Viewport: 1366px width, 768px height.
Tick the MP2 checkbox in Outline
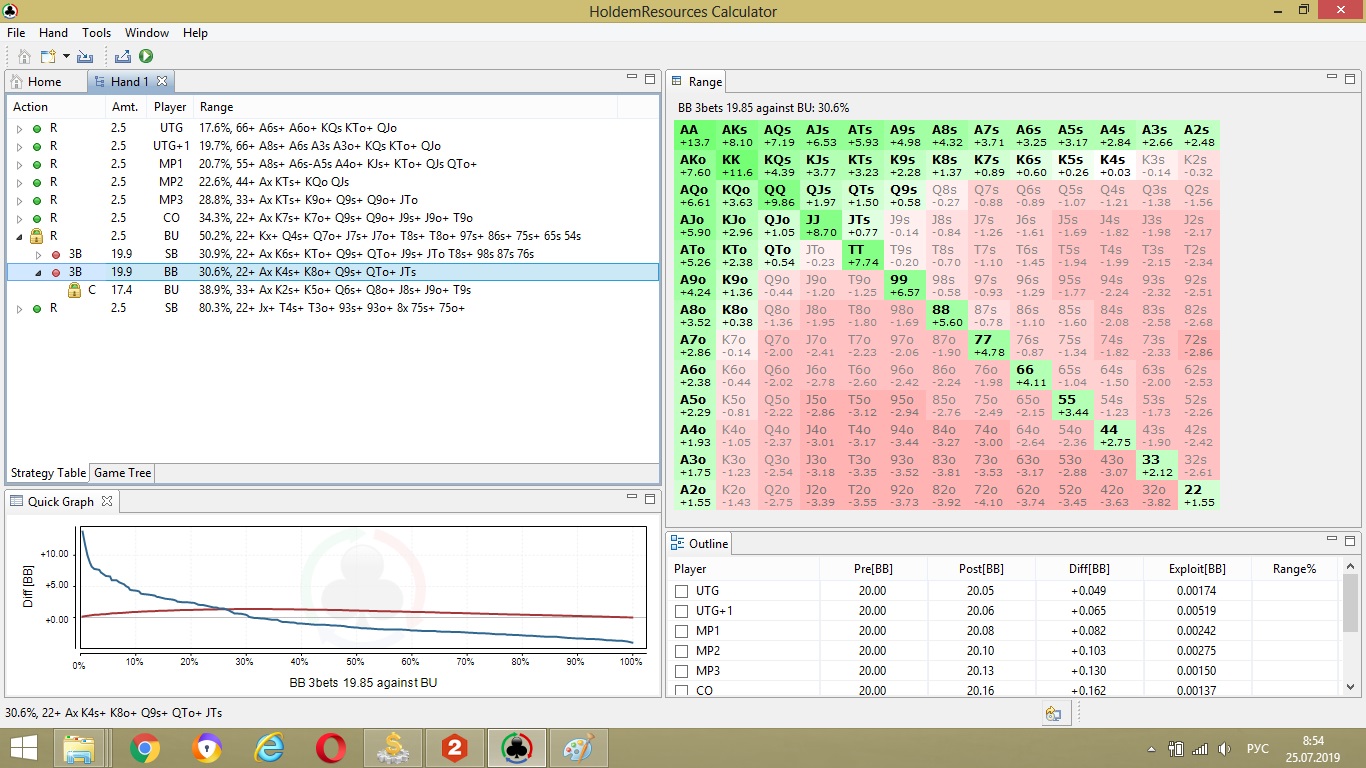click(682, 651)
